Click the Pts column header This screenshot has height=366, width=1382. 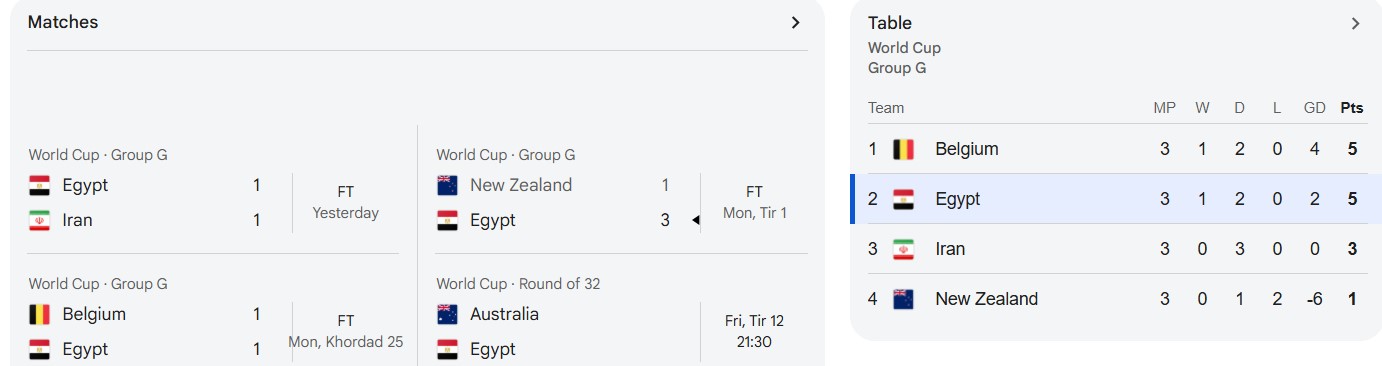coord(1352,108)
